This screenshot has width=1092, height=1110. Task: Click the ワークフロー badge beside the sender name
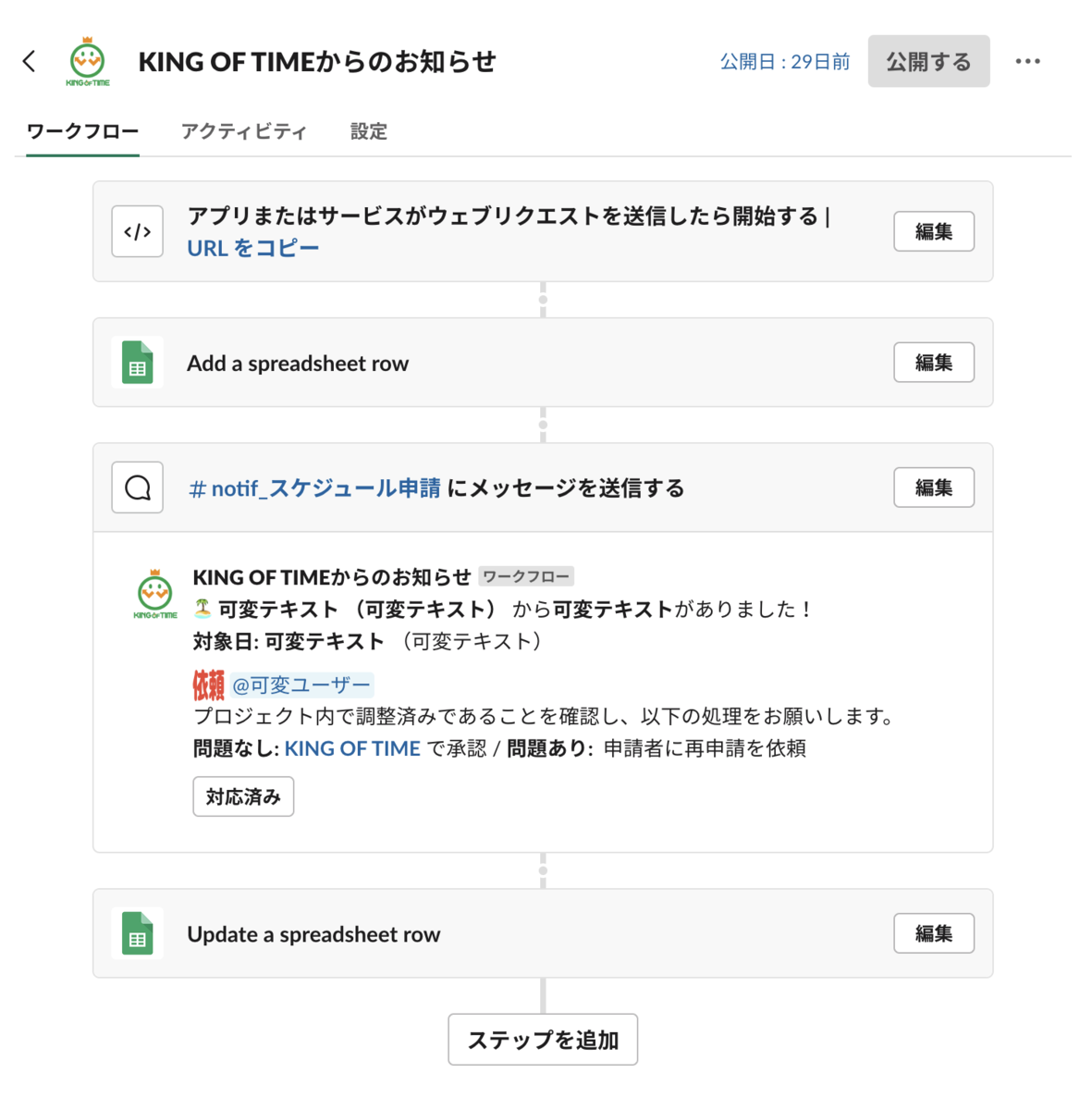pyautogui.click(x=526, y=577)
